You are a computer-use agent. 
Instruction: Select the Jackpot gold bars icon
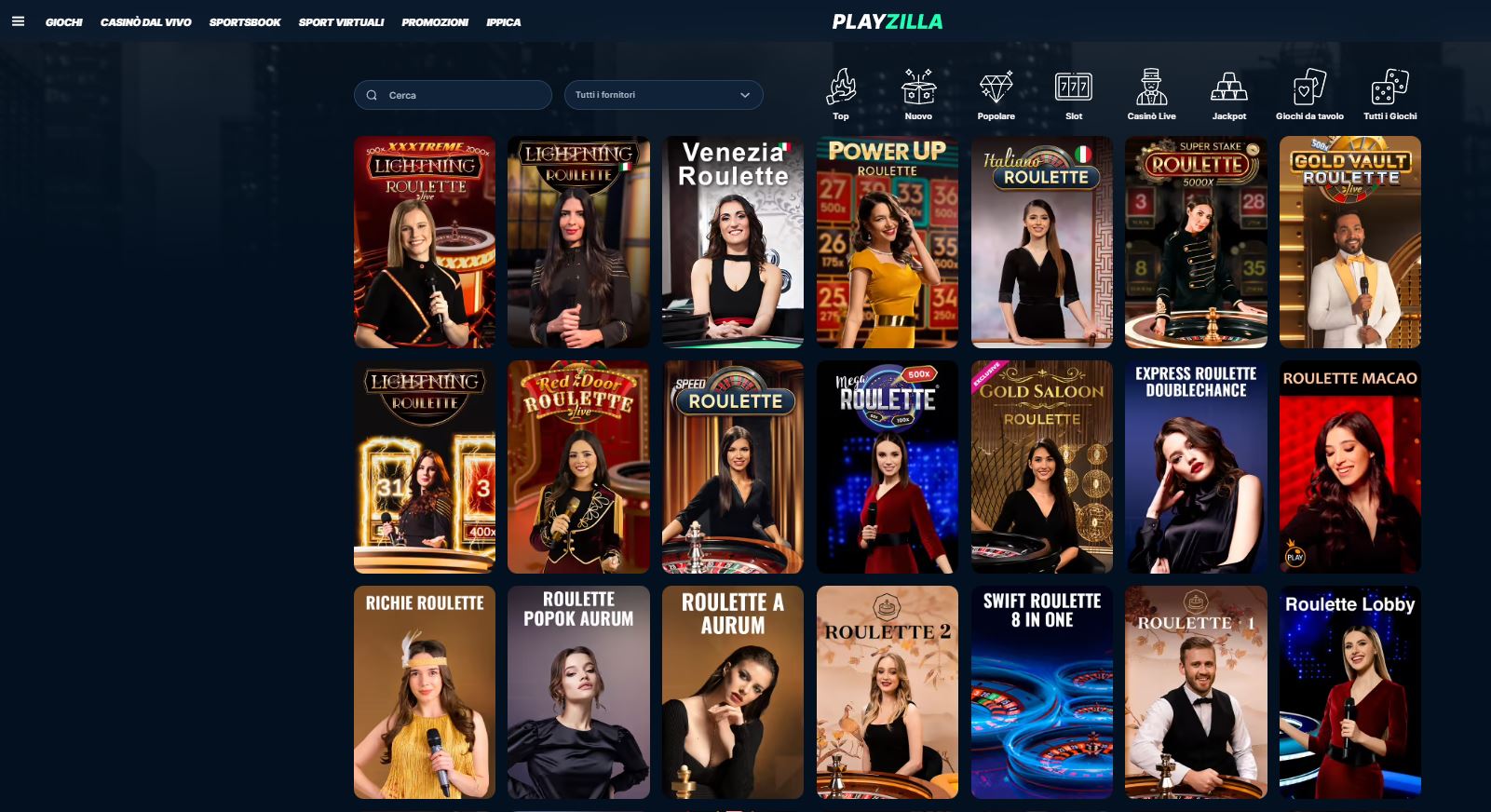coord(1229,87)
